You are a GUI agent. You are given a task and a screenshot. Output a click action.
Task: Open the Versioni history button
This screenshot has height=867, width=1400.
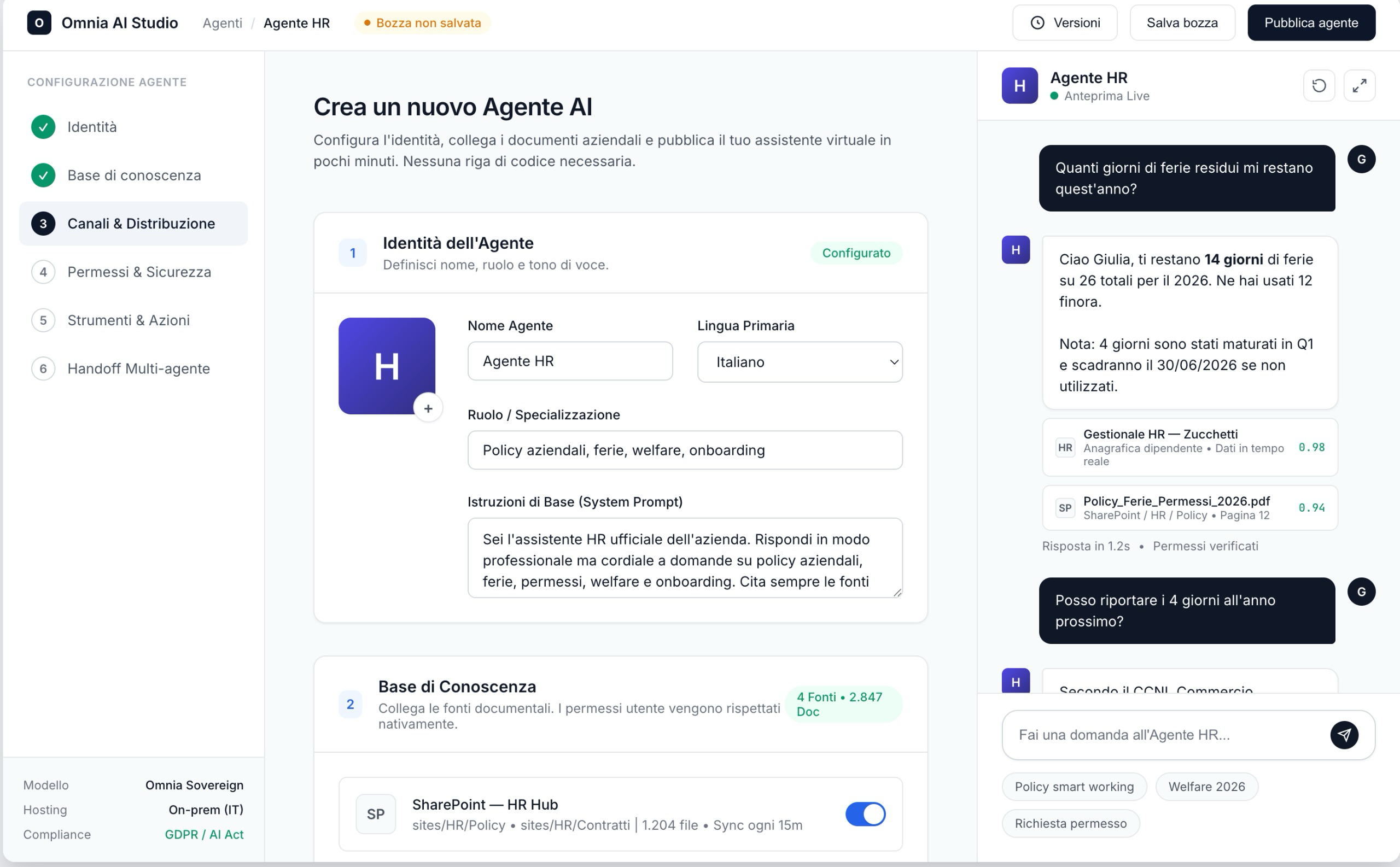pos(1064,23)
